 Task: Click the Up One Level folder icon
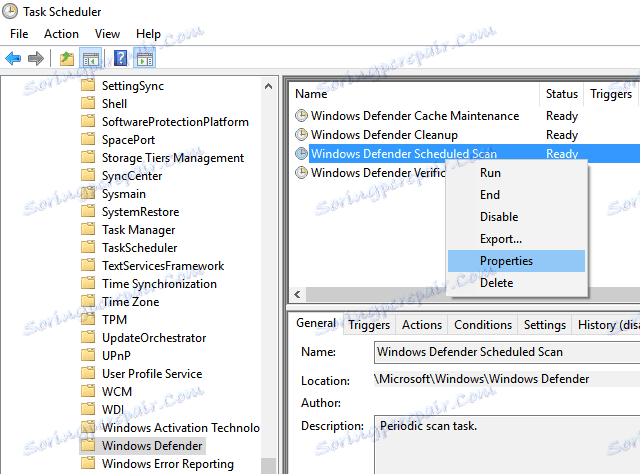(67, 58)
